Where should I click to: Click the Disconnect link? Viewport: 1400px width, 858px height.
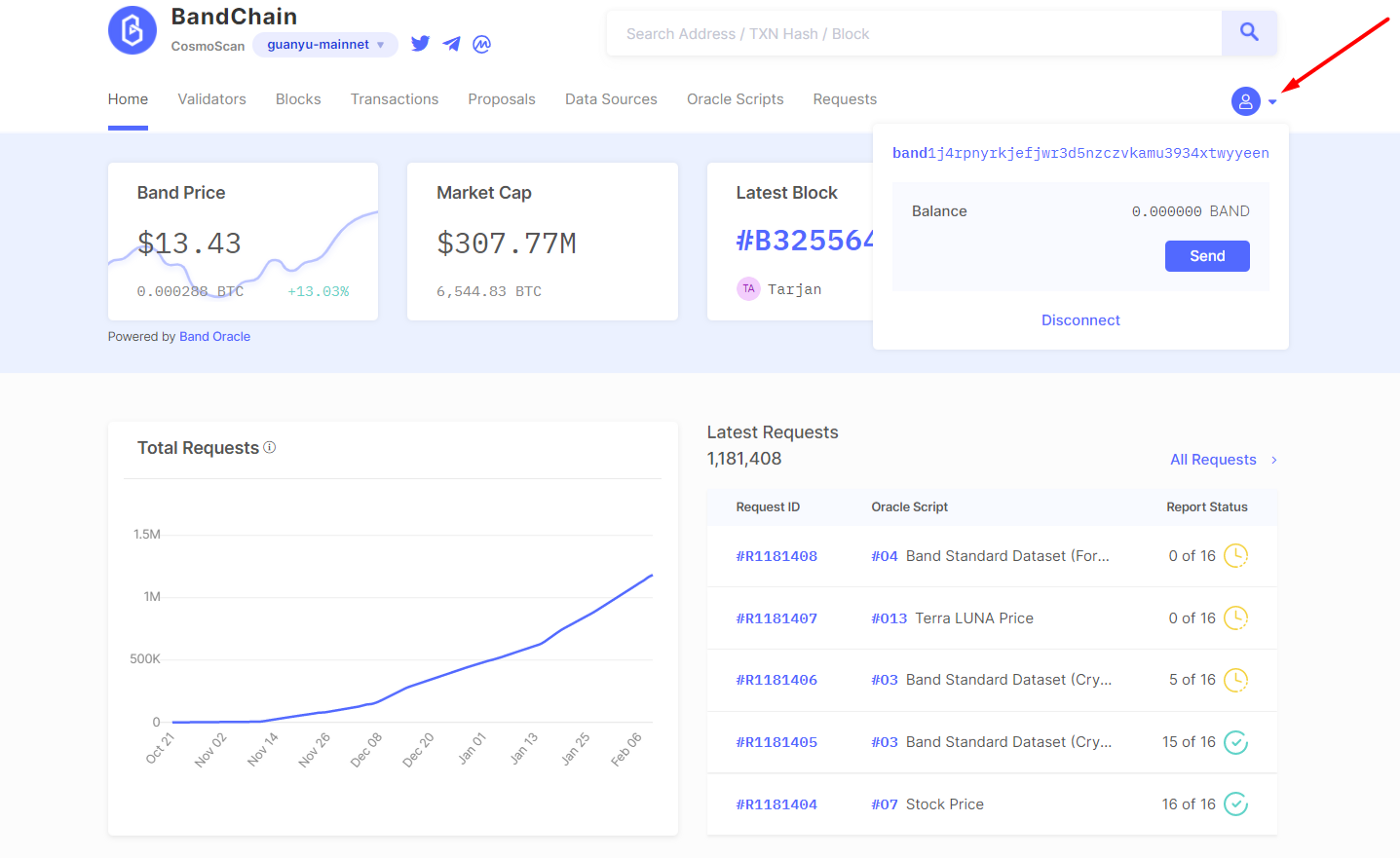click(x=1081, y=320)
